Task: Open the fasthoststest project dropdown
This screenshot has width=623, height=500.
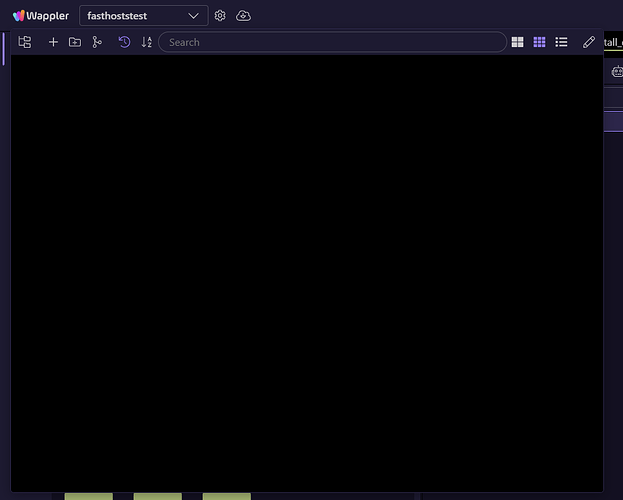Action: (143, 16)
